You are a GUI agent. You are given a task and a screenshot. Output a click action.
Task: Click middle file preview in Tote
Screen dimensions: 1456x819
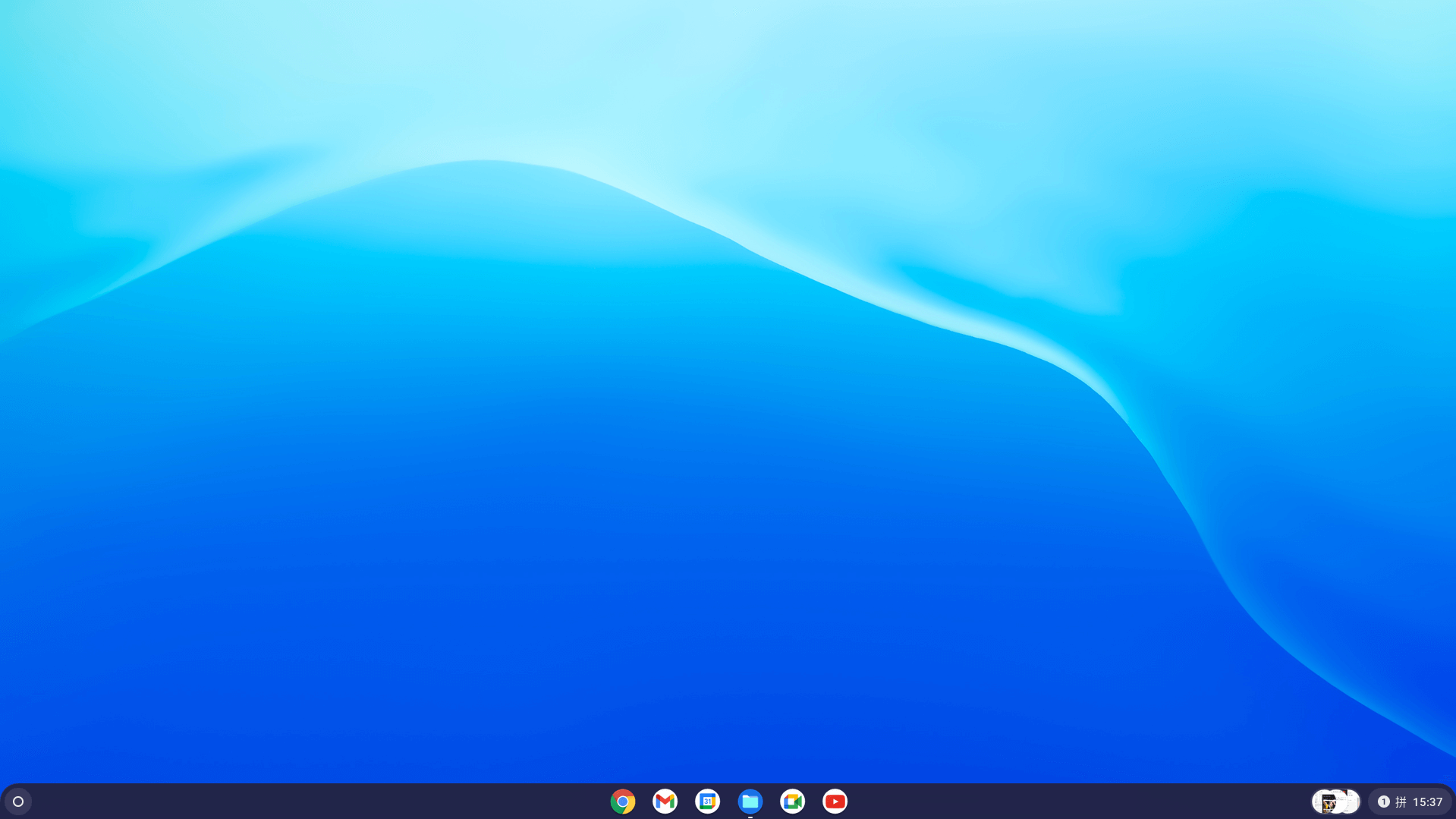click(x=1338, y=802)
